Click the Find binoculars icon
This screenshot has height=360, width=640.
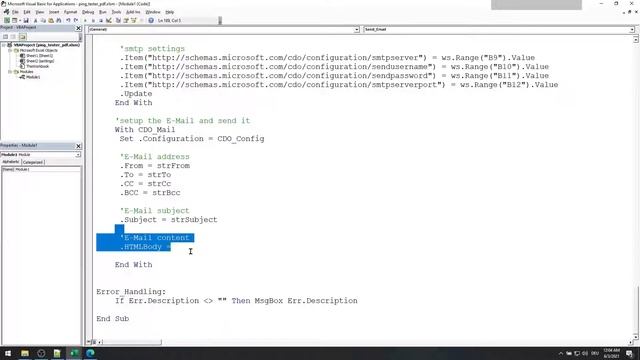(59, 20)
